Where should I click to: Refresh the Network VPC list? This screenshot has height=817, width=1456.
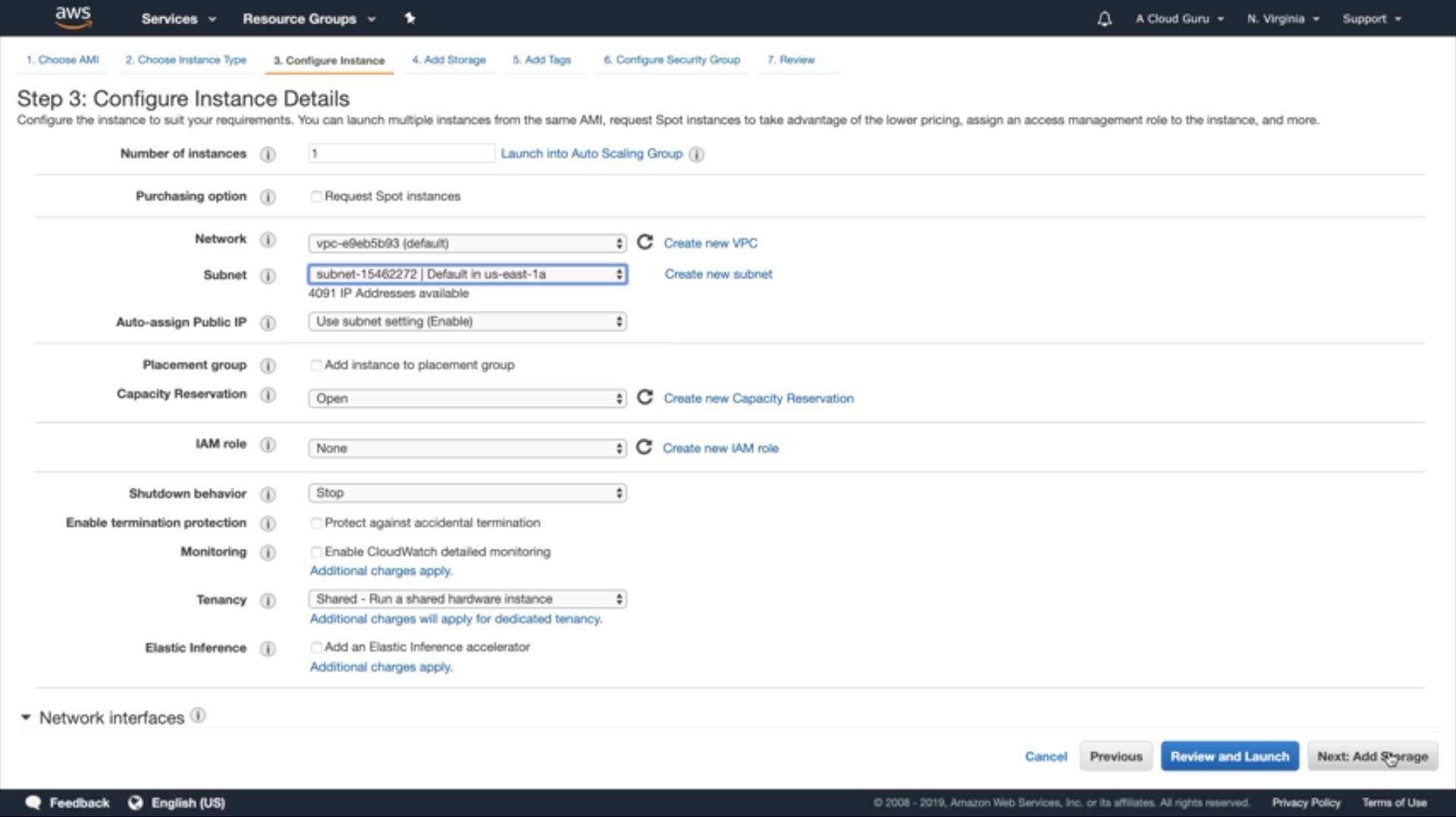point(645,243)
